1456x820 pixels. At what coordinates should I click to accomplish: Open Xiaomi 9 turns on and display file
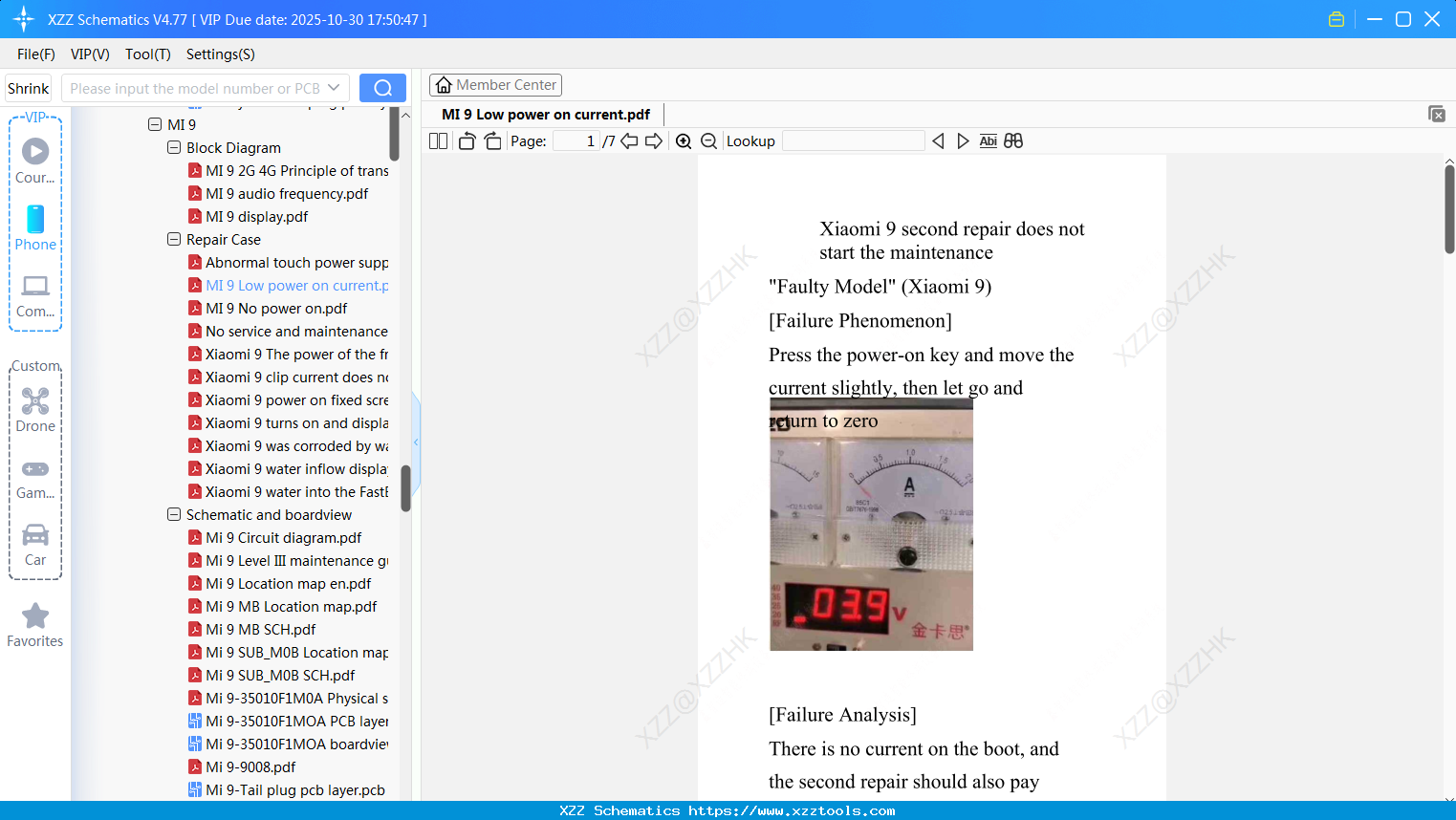click(289, 422)
